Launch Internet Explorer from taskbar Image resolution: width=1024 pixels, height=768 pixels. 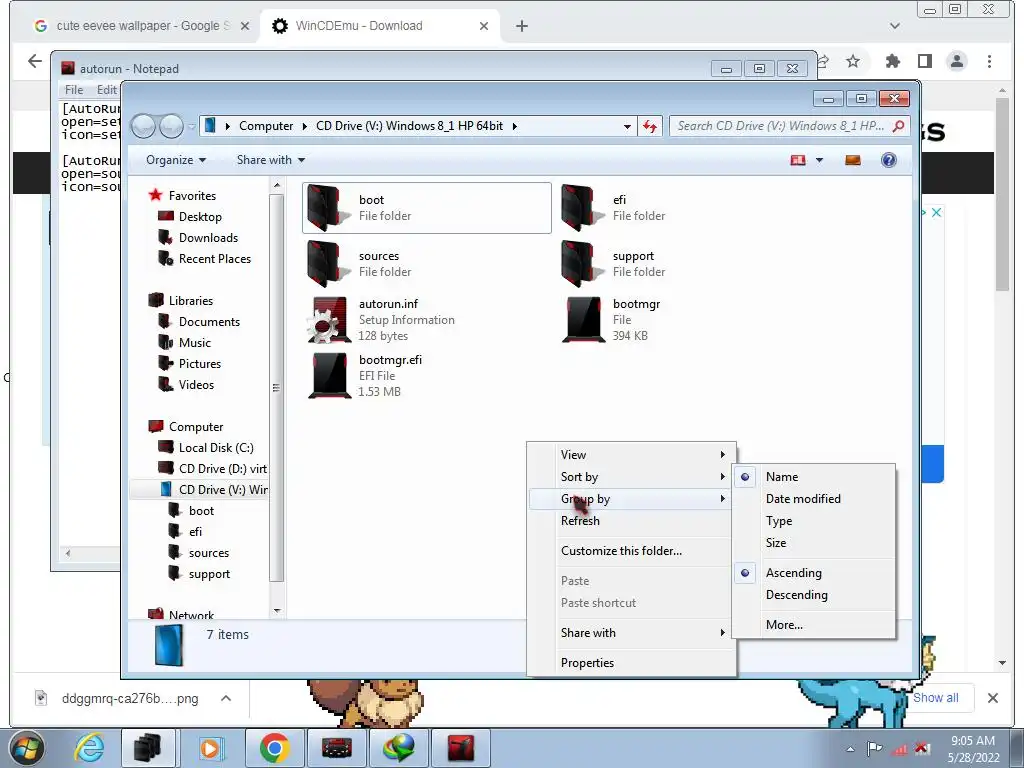(89, 748)
